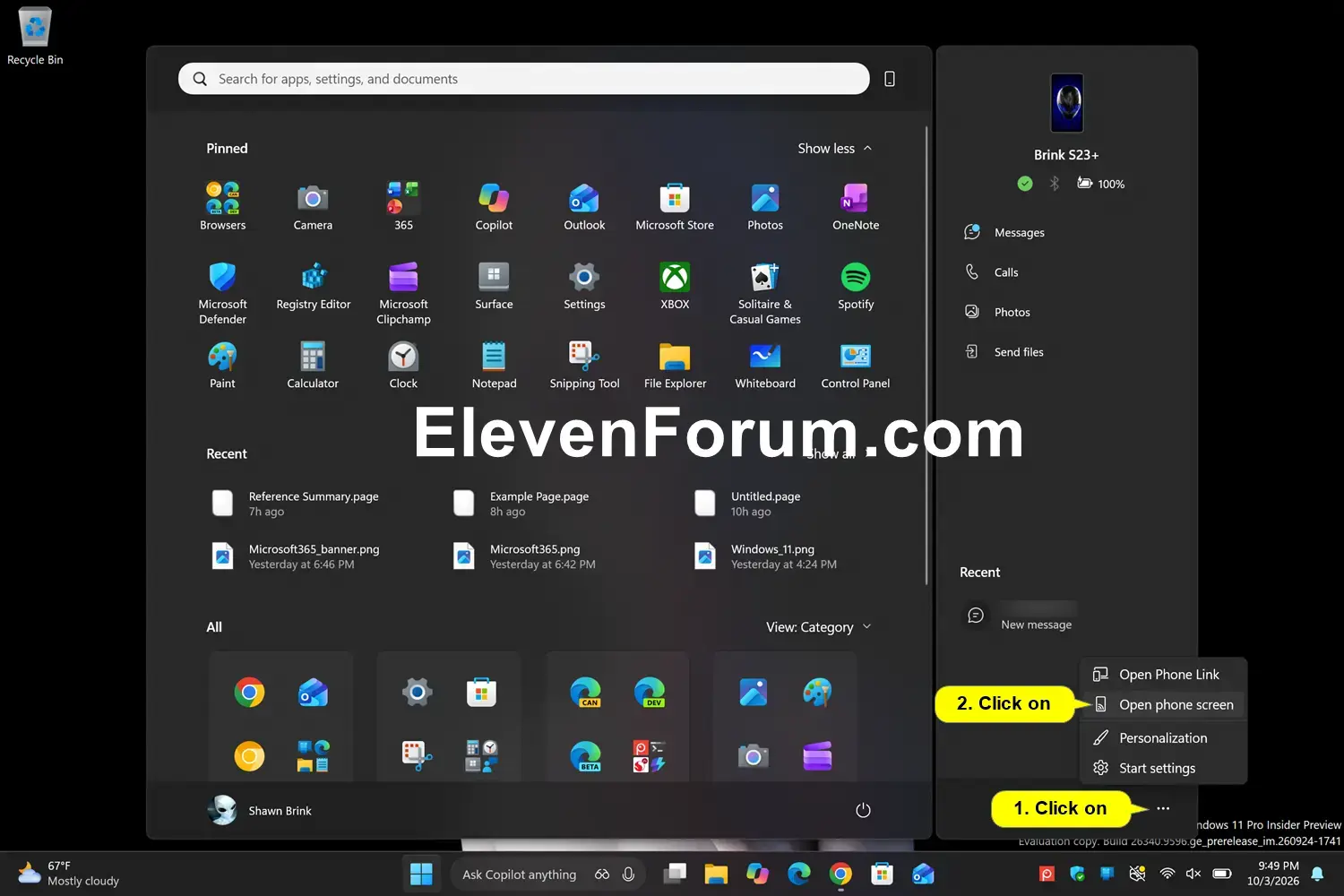Click the Windows Start taskbar button

421,874
